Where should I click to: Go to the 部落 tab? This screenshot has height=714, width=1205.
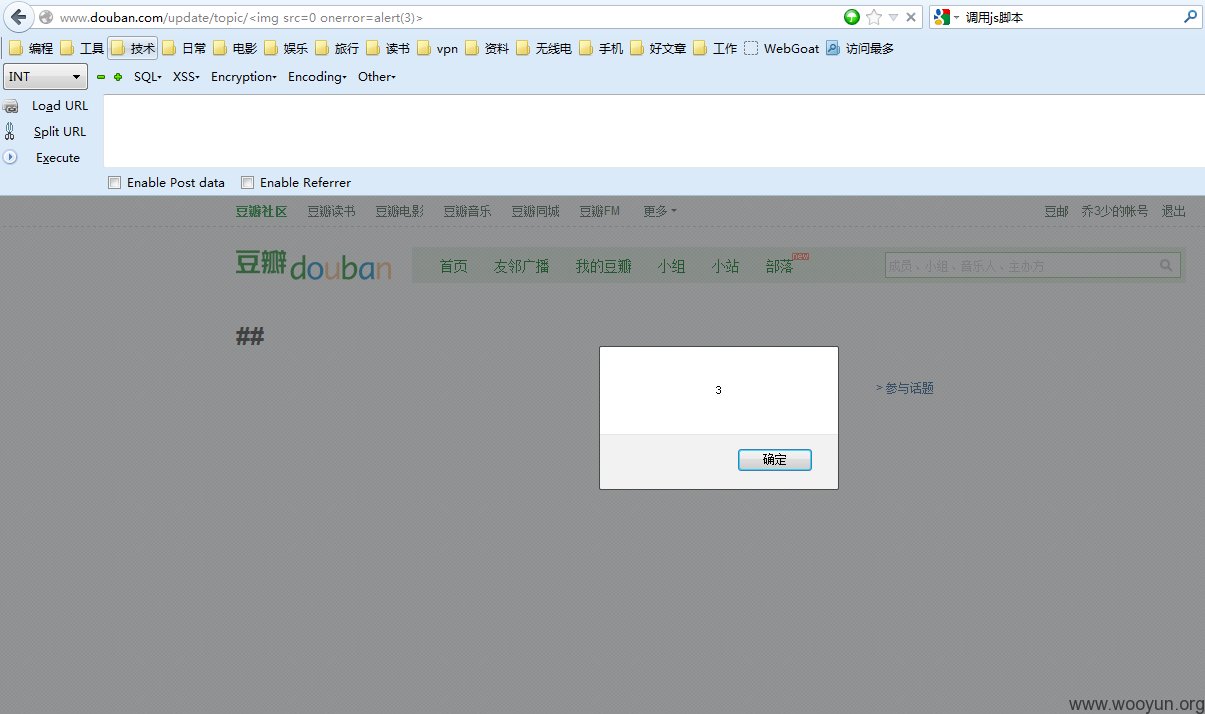[x=779, y=266]
